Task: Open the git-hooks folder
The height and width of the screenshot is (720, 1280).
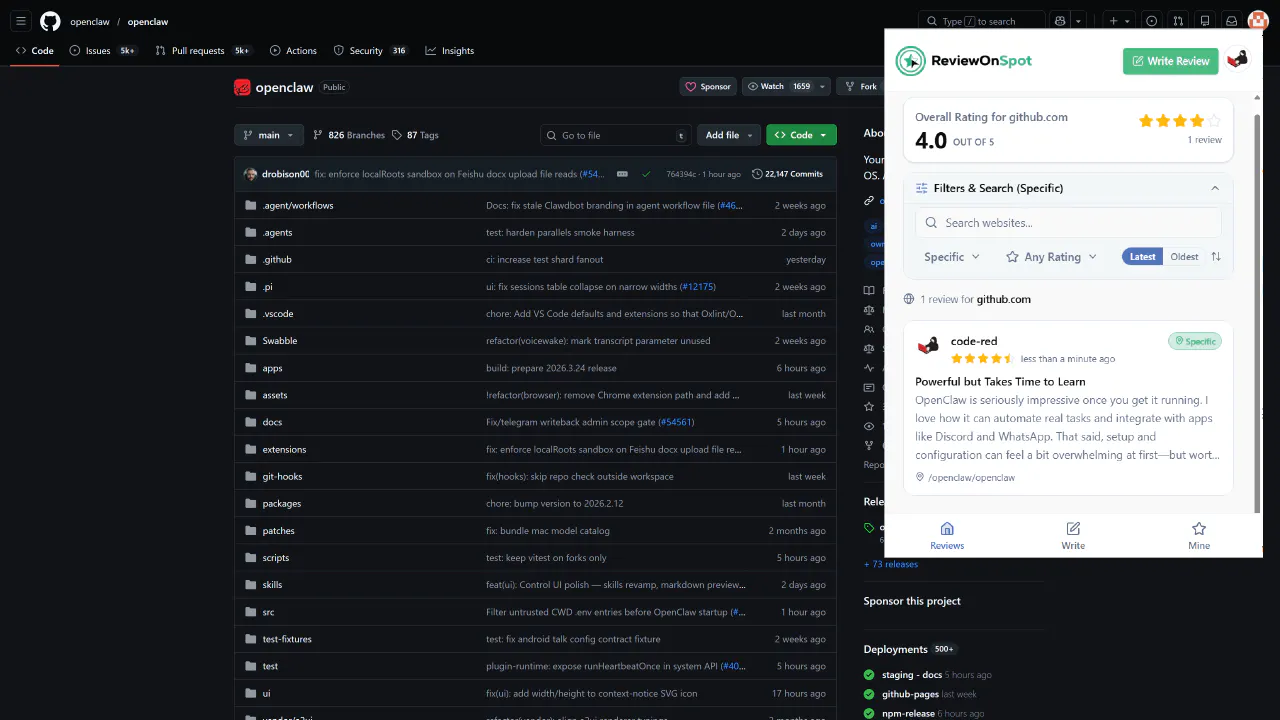Action: [282, 477]
